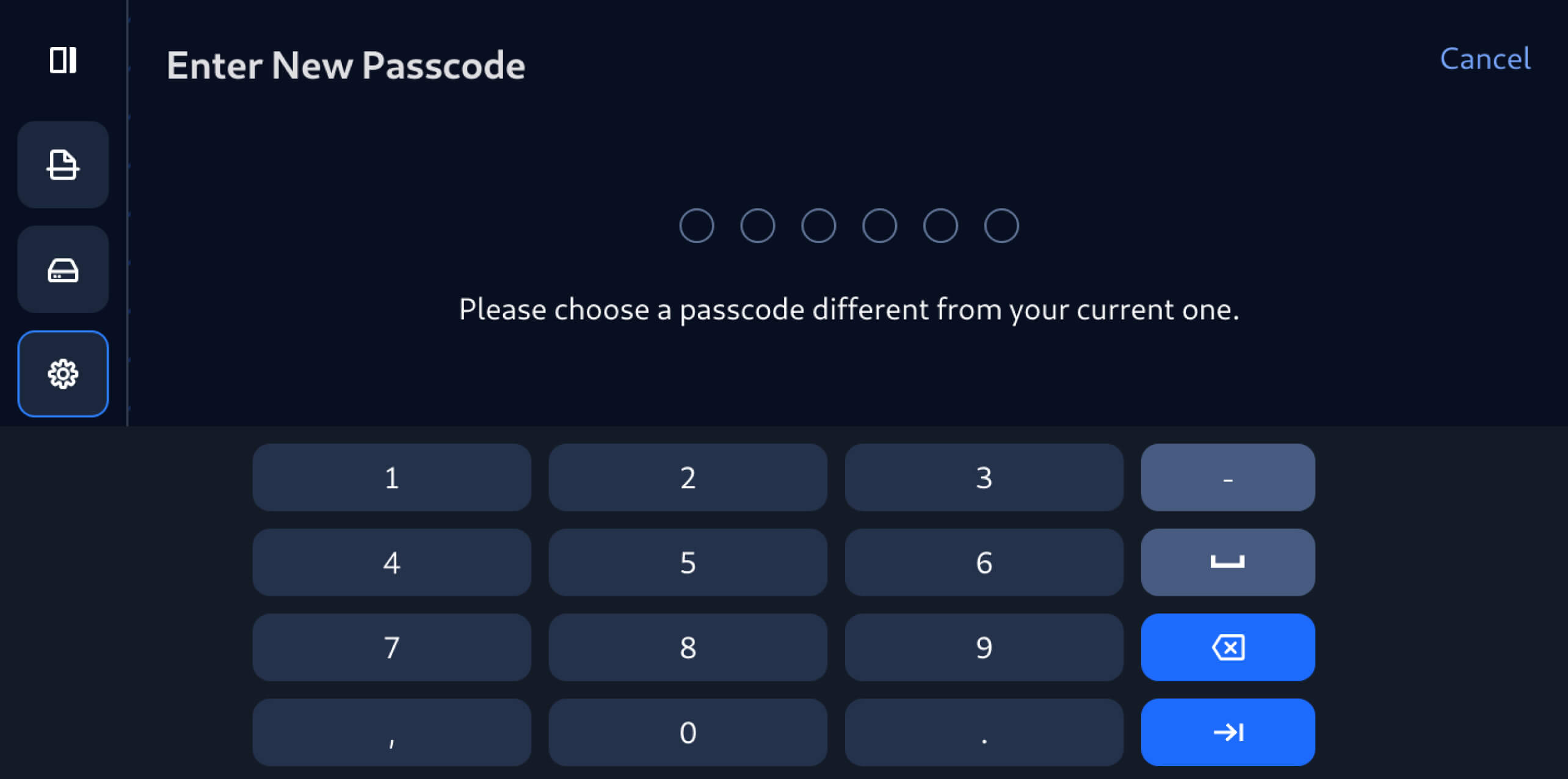Click the first passcode digit circle

(x=696, y=226)
